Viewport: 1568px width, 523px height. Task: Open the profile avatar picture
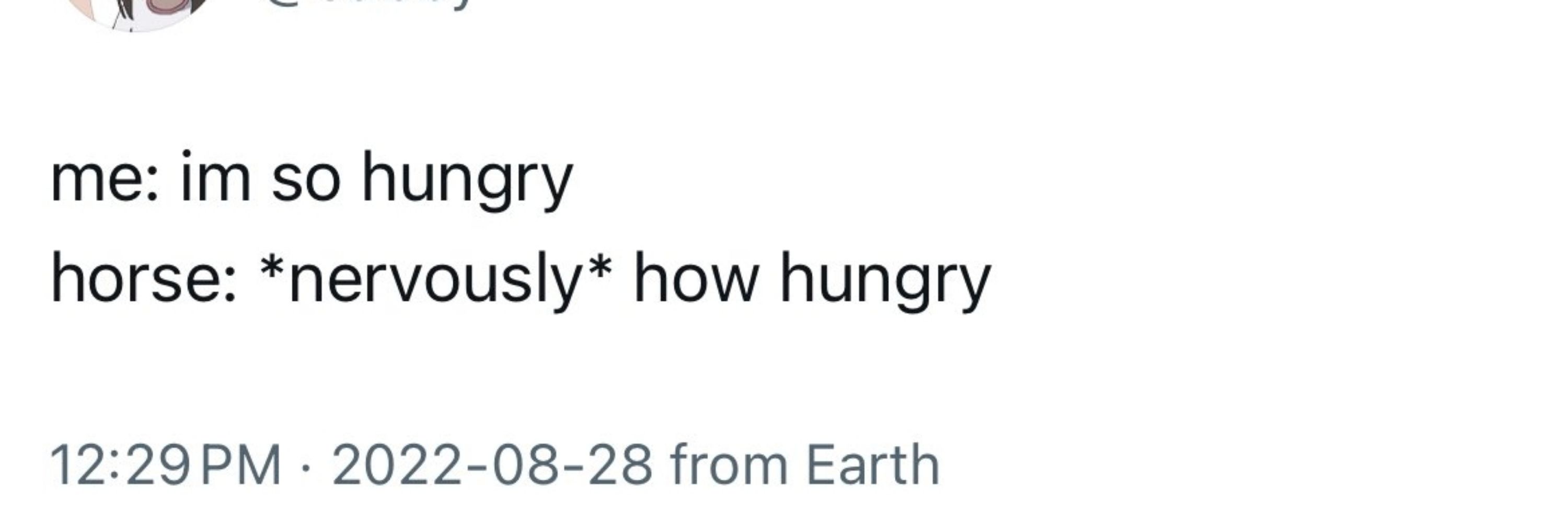tap(137, 12)
